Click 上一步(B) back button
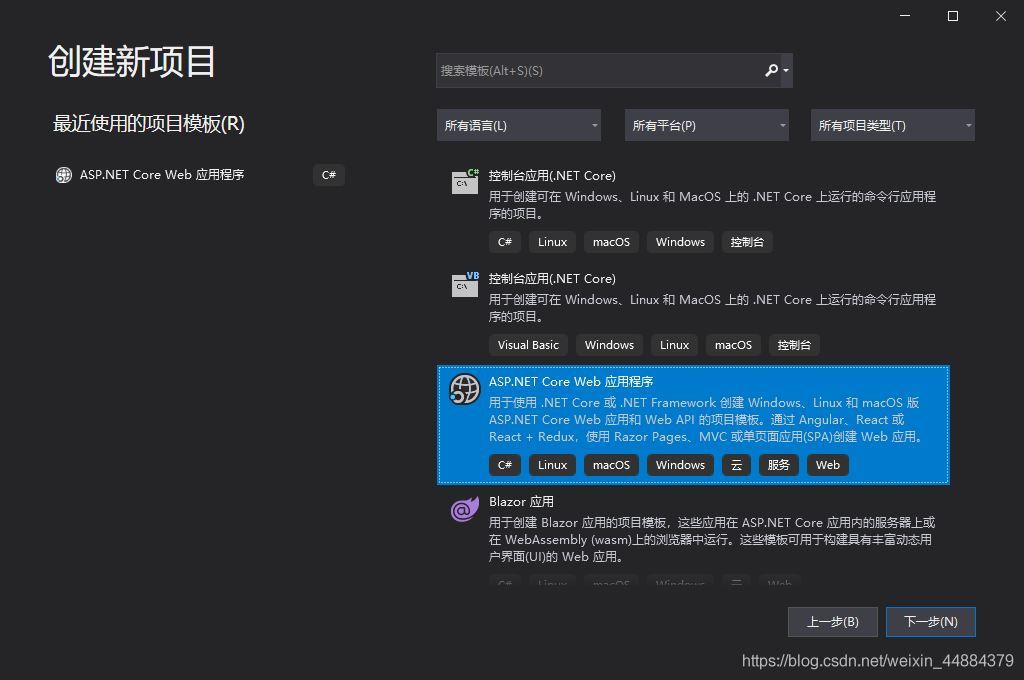Screen dimensions: 1024x680 click(x=833, y=622)
